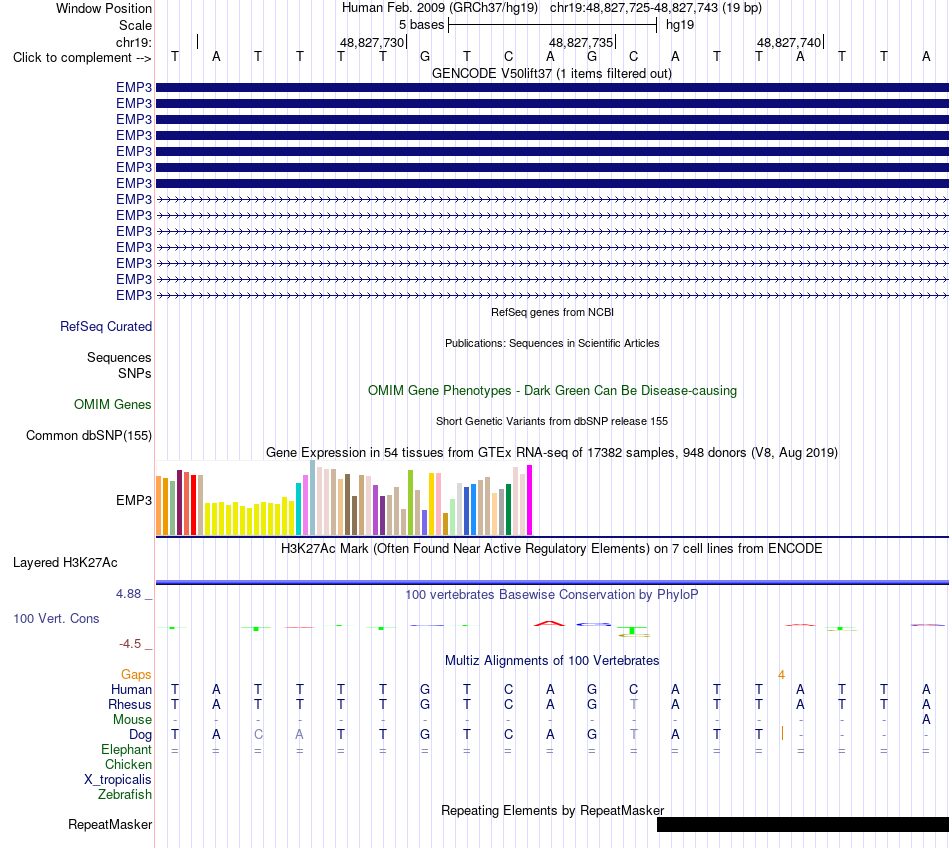Select the Human alignment row label
Viewport: 950px width, 848px height.
(131, 690)
